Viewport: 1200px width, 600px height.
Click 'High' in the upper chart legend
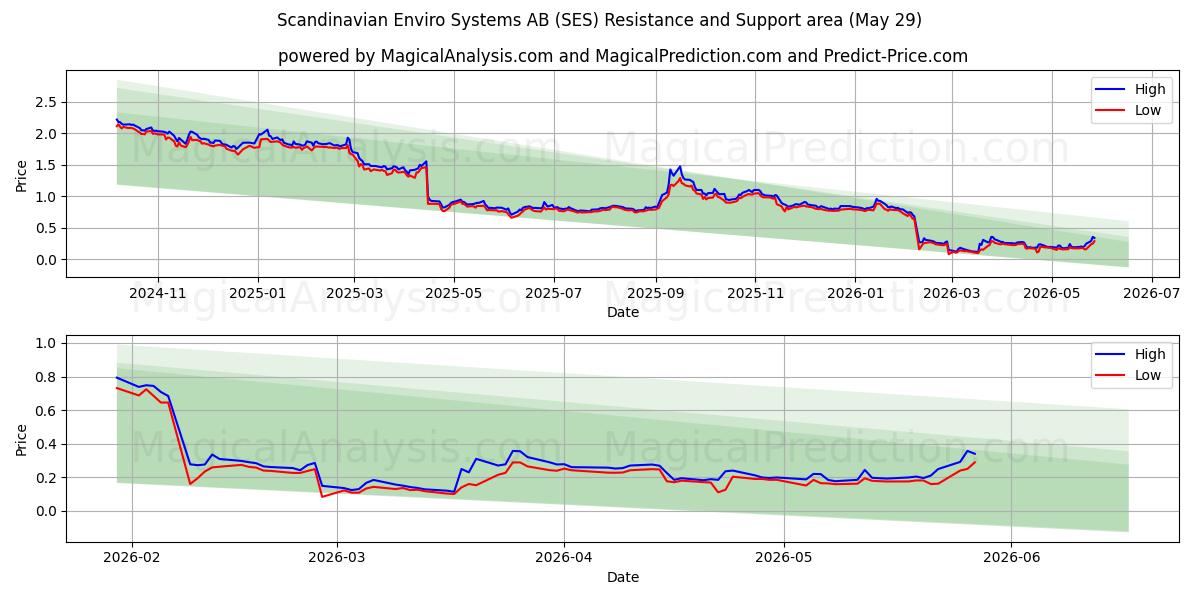coord(1150,89)
